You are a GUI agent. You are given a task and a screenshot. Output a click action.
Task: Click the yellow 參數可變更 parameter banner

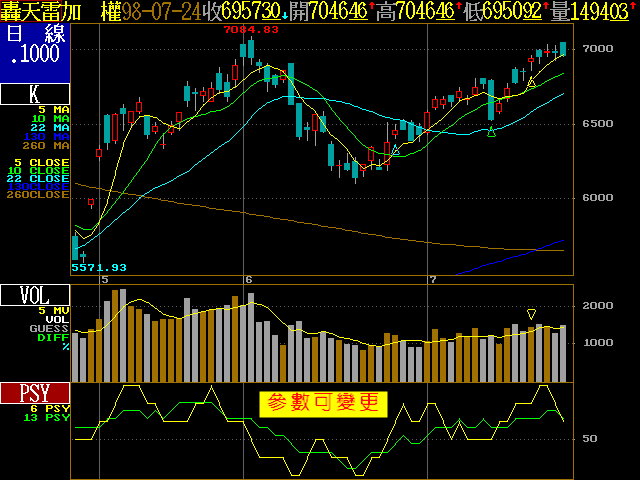click(322, 403)
